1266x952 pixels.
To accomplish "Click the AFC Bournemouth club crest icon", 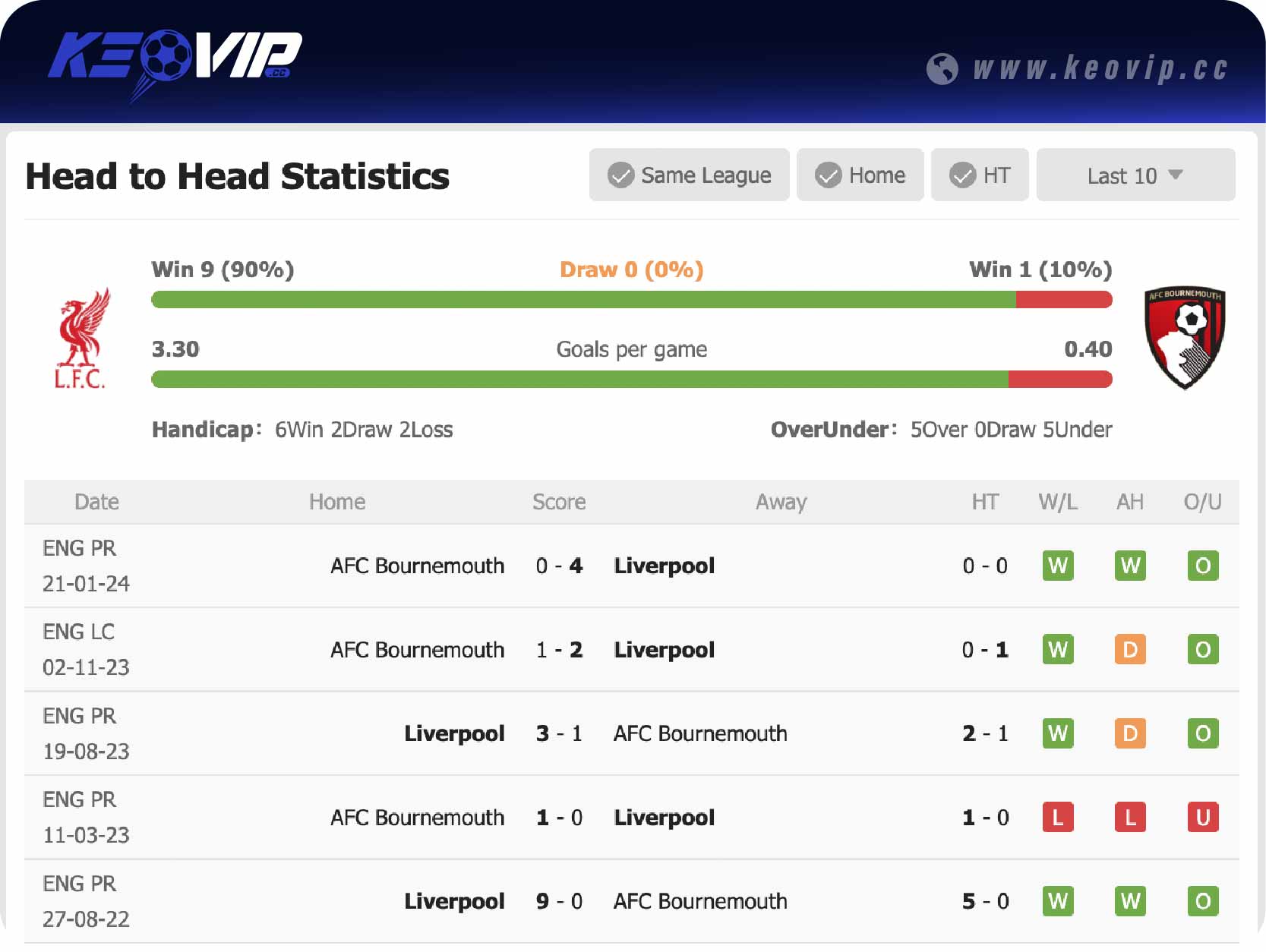I will 1188,339.
